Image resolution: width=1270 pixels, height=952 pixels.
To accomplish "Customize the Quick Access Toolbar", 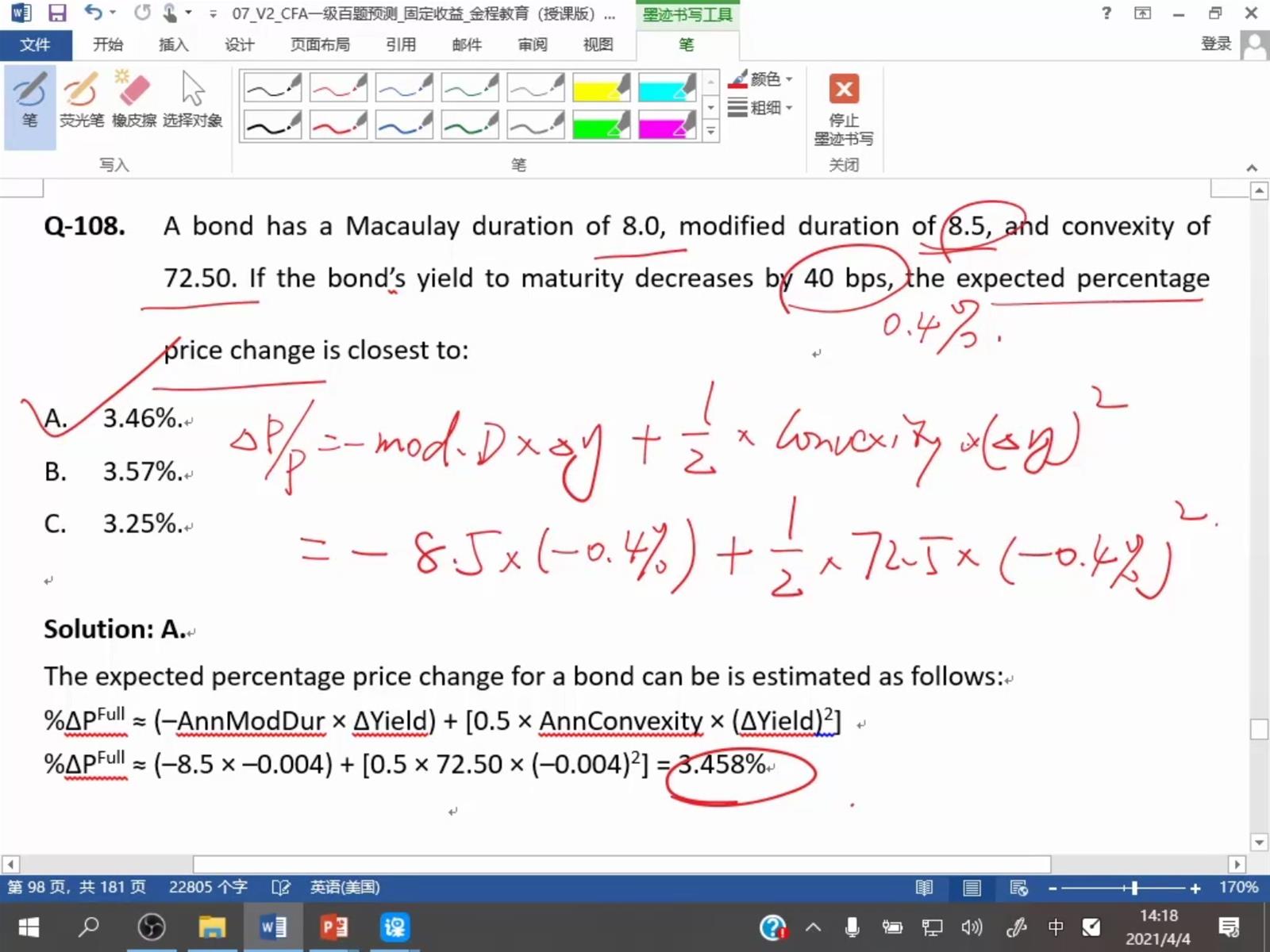I will pyautogui.click(x=213, y=13).
